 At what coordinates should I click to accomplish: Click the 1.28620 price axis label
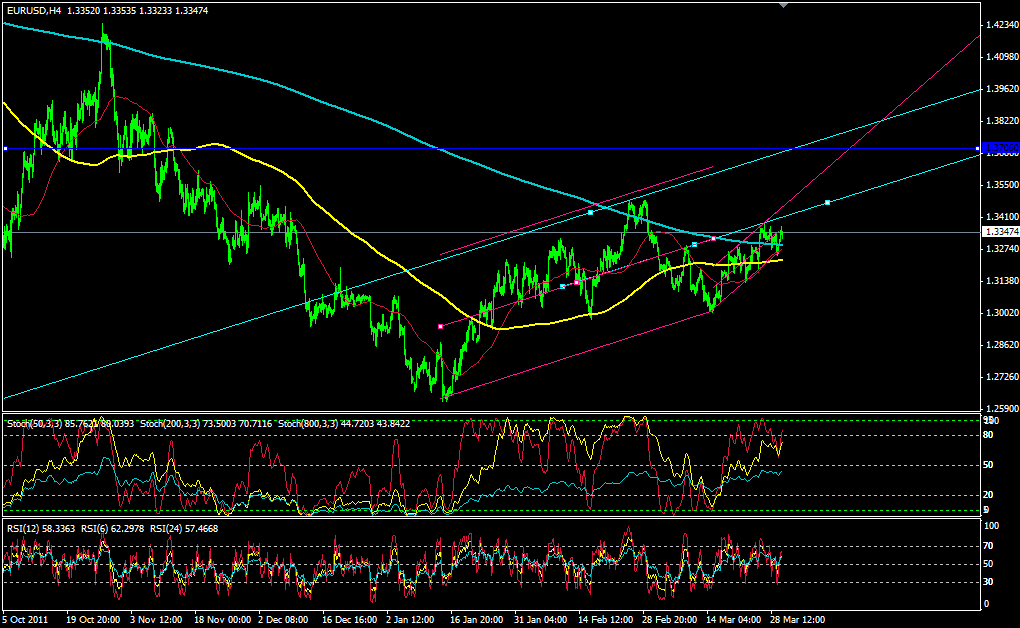pos(1002,344)
